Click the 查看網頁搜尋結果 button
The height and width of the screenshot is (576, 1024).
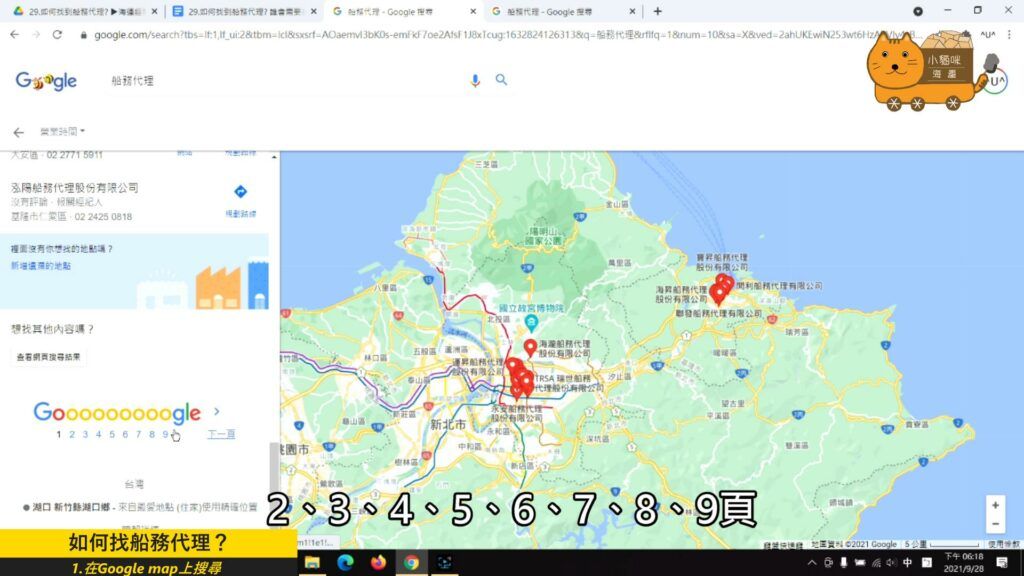tap(48, 357)
